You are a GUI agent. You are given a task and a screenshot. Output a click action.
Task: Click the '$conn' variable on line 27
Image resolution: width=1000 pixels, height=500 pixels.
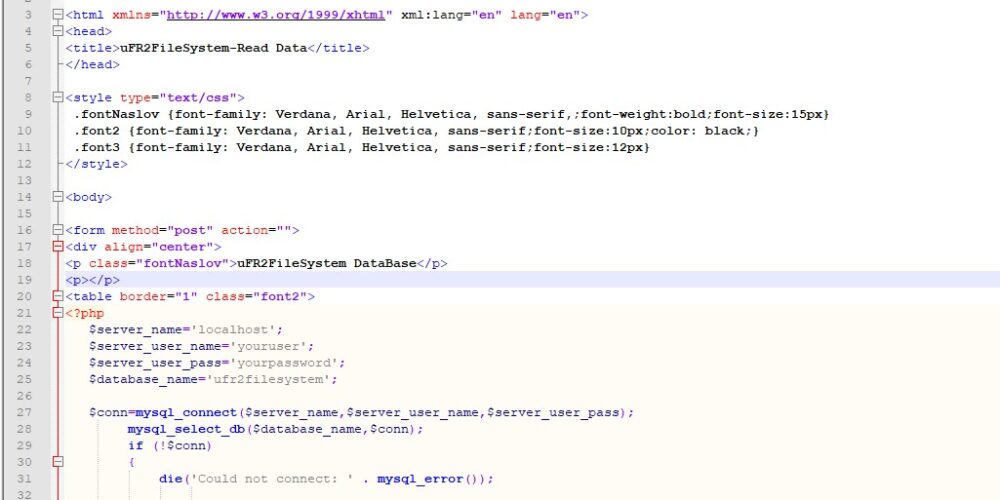108,413
